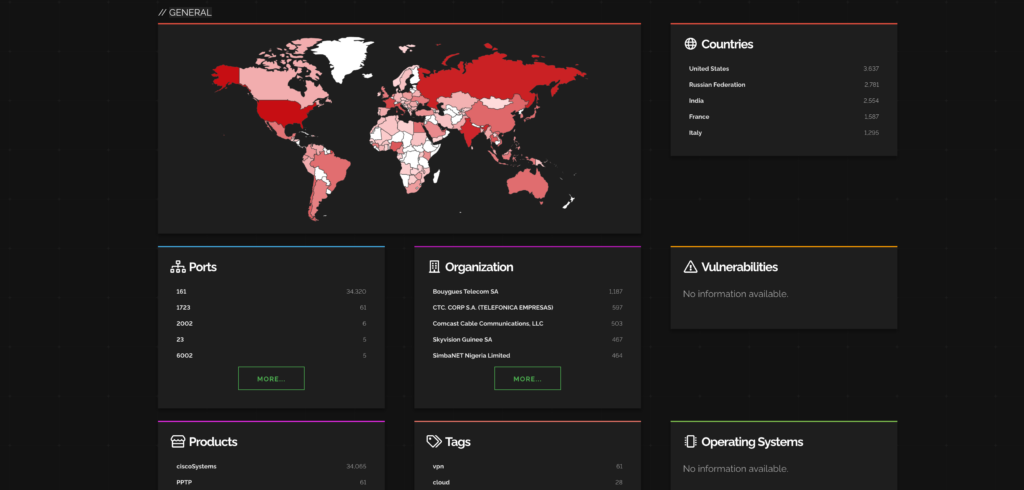Click the United States on the map
Viewport: 1024px width, 490px height.
(x=282, y=112)
